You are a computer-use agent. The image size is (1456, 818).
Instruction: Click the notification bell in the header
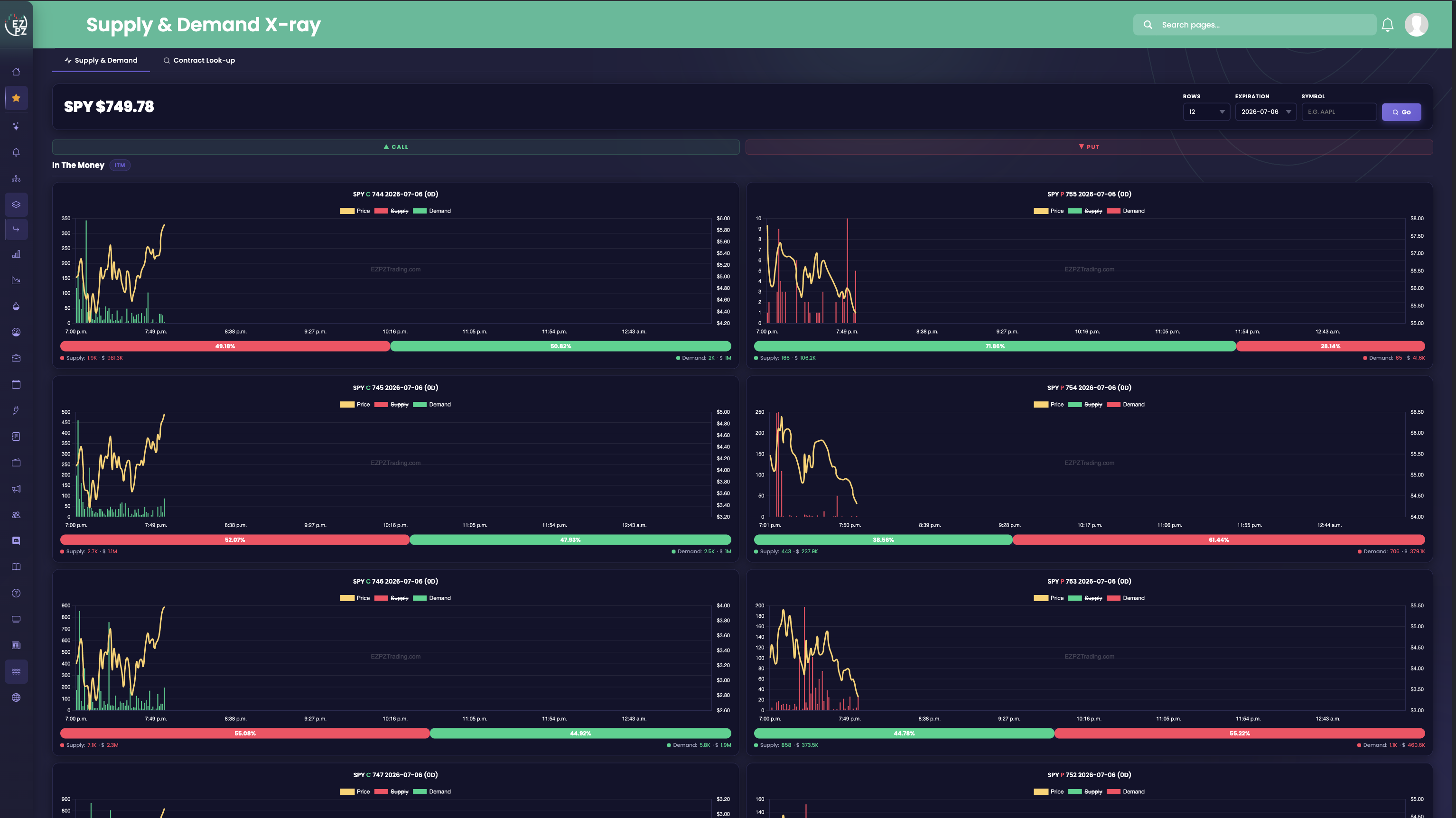coord(1387,25)
